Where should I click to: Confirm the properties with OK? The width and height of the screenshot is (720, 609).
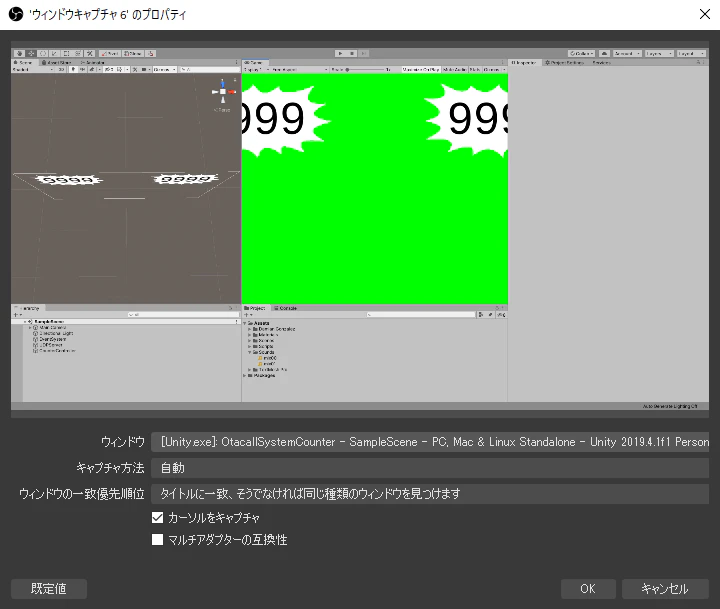click(x=588, y=588)
